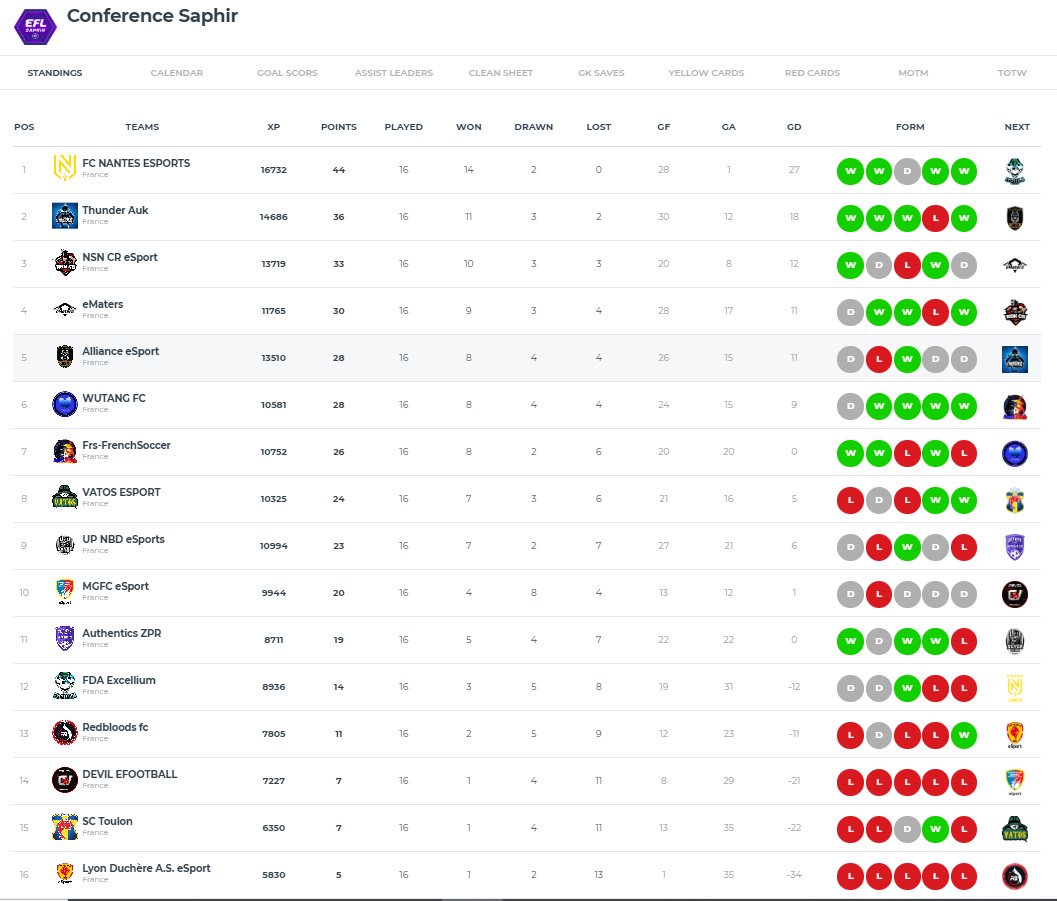1057x901 pixels.
Task: Click next opponent icon in Alliance eSport row
Action: (x=1015, y=359)
